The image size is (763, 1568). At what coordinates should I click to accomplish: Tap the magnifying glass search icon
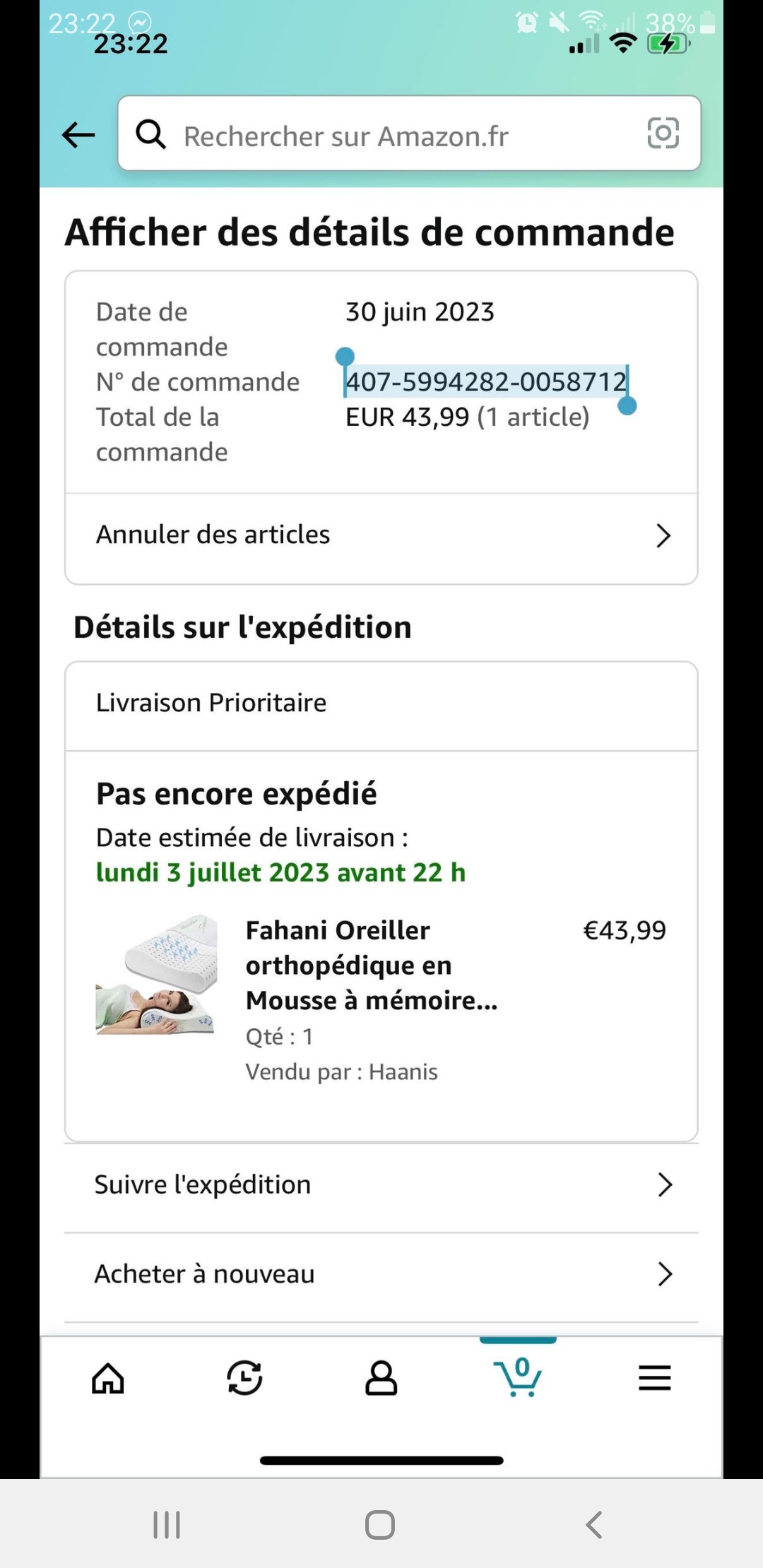(150, 133)
